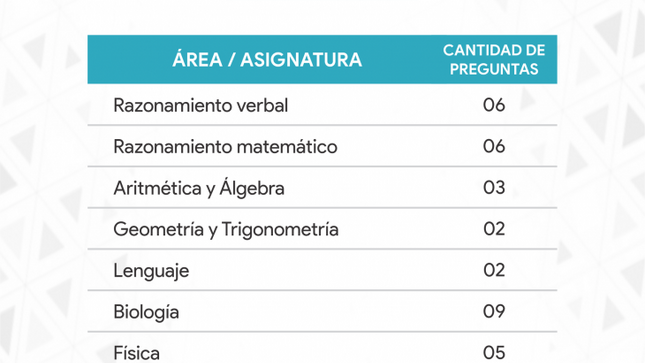This screenshot has width=645, height=363.
Task: Select the Razonamiento matemático row label
Action: [x=225, y=147]
